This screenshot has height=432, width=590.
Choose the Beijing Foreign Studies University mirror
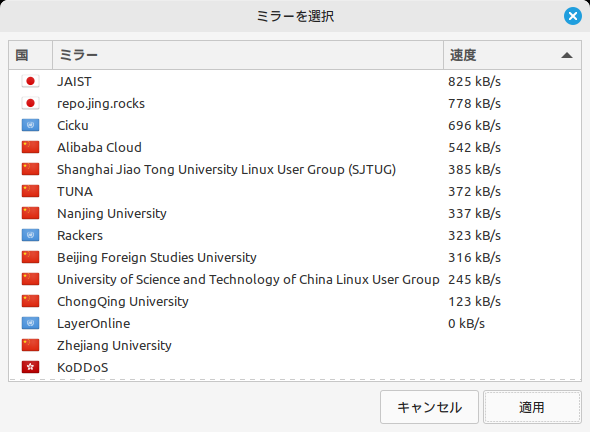295,257
